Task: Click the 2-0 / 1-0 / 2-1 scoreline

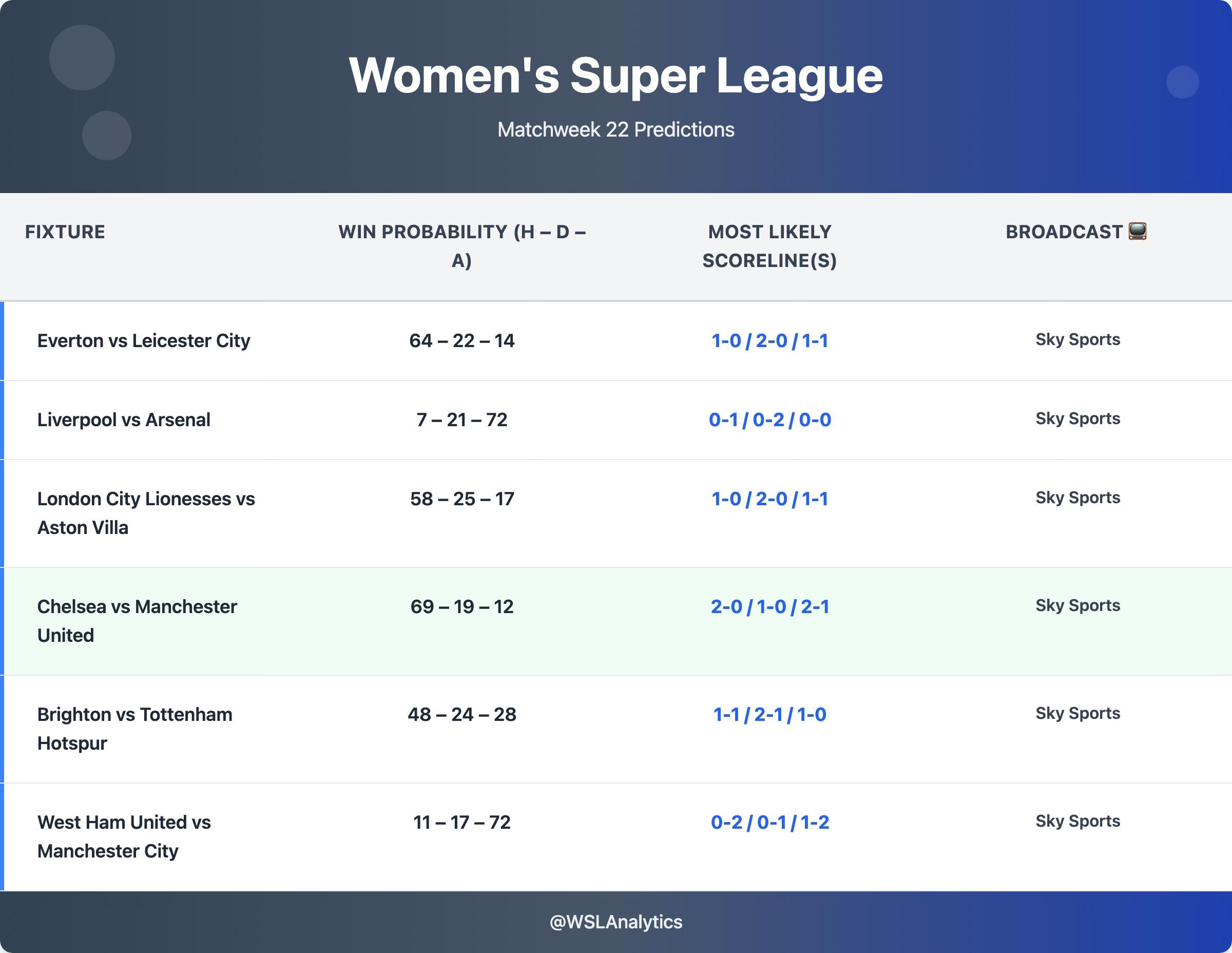Action: [x=770, y=606]
